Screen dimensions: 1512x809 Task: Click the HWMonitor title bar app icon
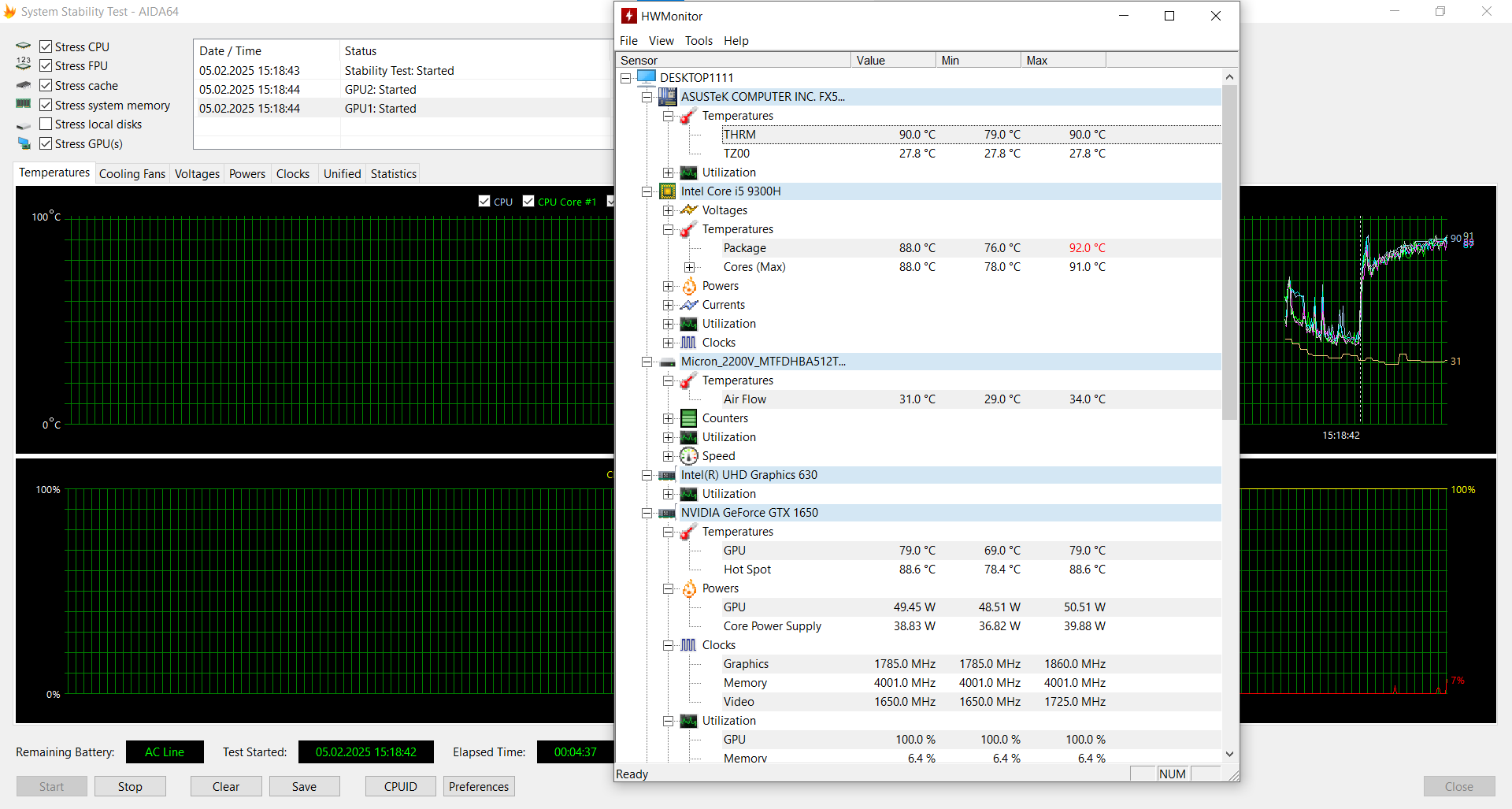628,16
